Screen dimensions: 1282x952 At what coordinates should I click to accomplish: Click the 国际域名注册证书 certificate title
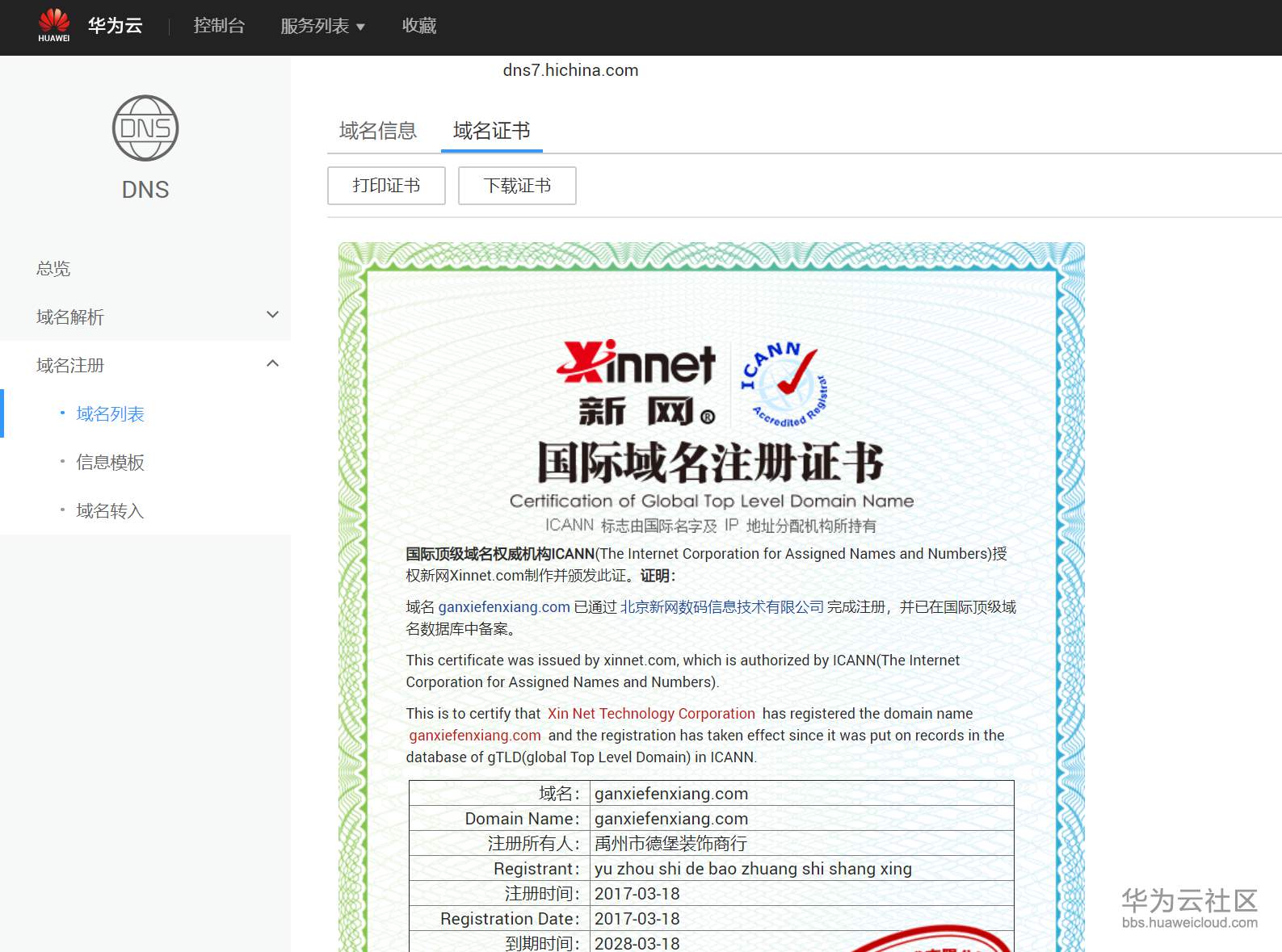711,462
